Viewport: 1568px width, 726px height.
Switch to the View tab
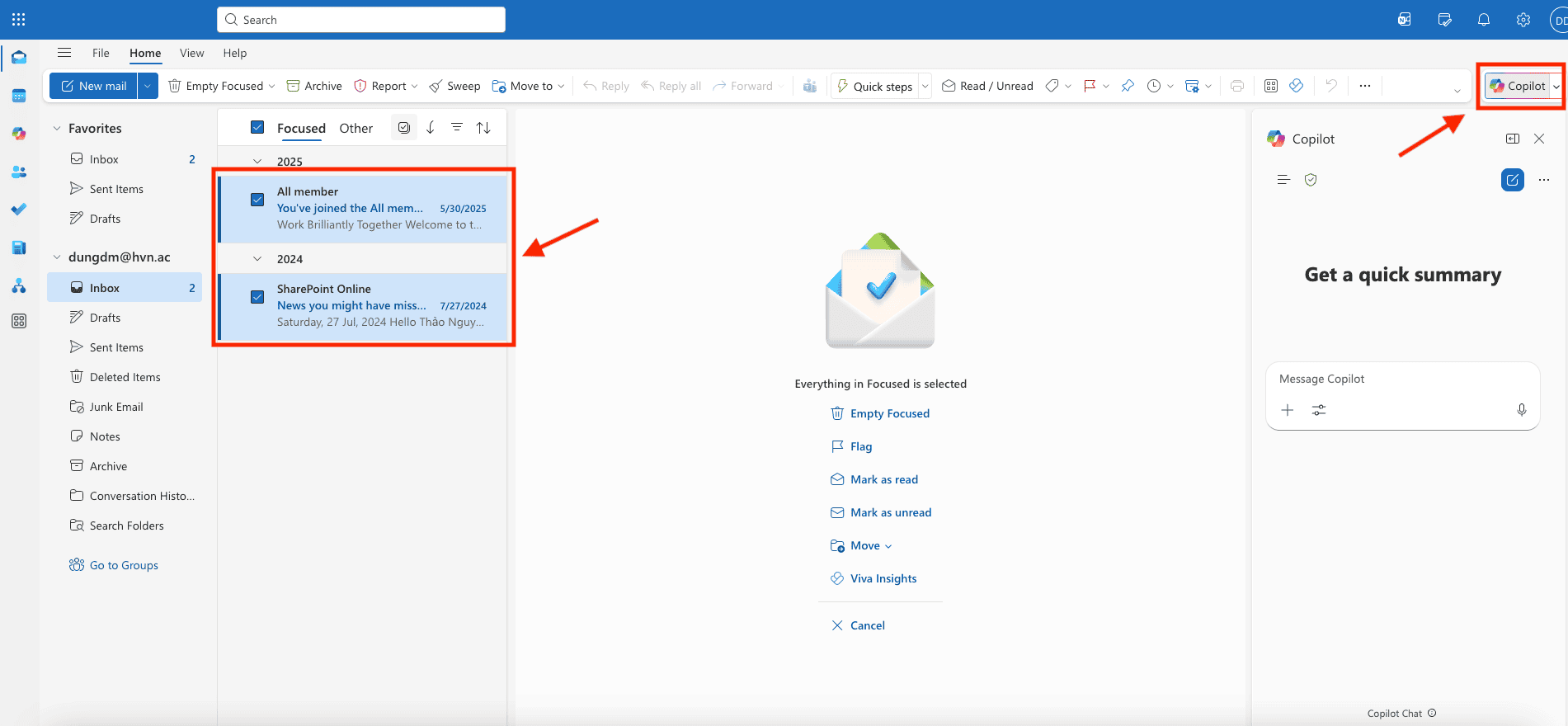point(191,53)
